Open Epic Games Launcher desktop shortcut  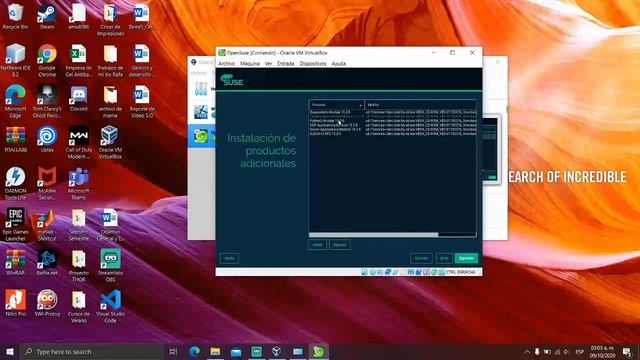[x=16, y=224]
